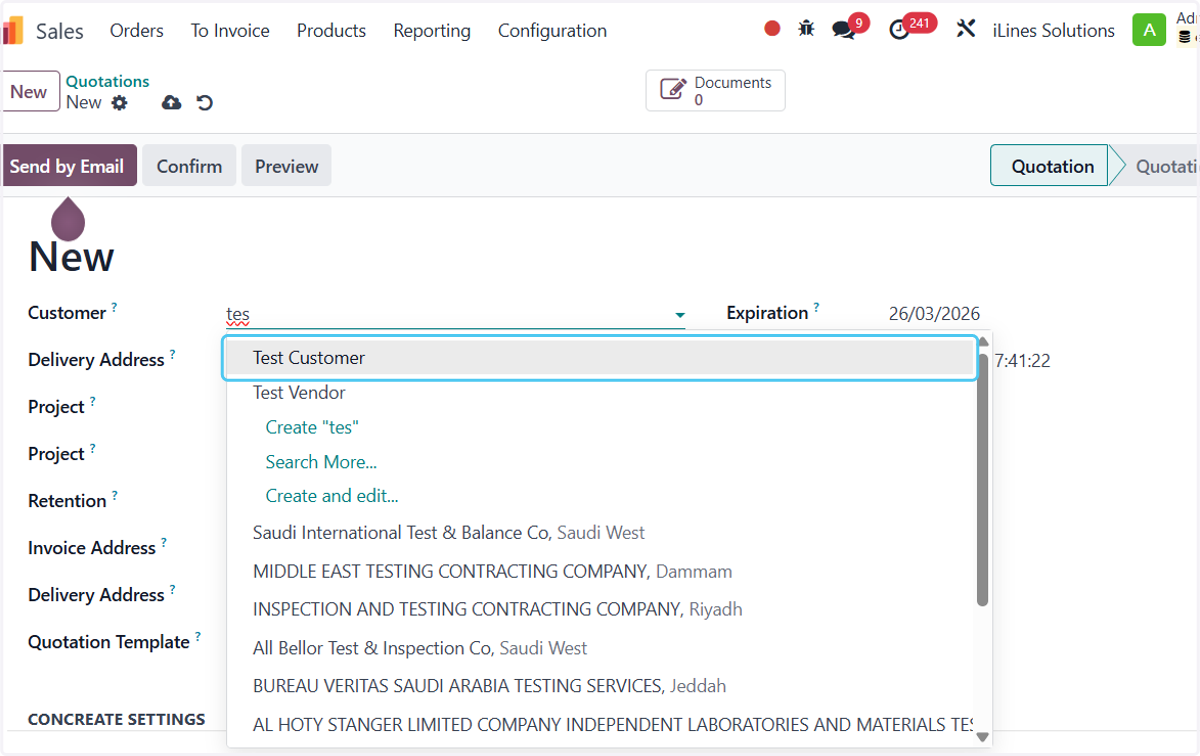Click Send by Email button
This screenshot has height=756, width=1200.
(x=67, y=166)
